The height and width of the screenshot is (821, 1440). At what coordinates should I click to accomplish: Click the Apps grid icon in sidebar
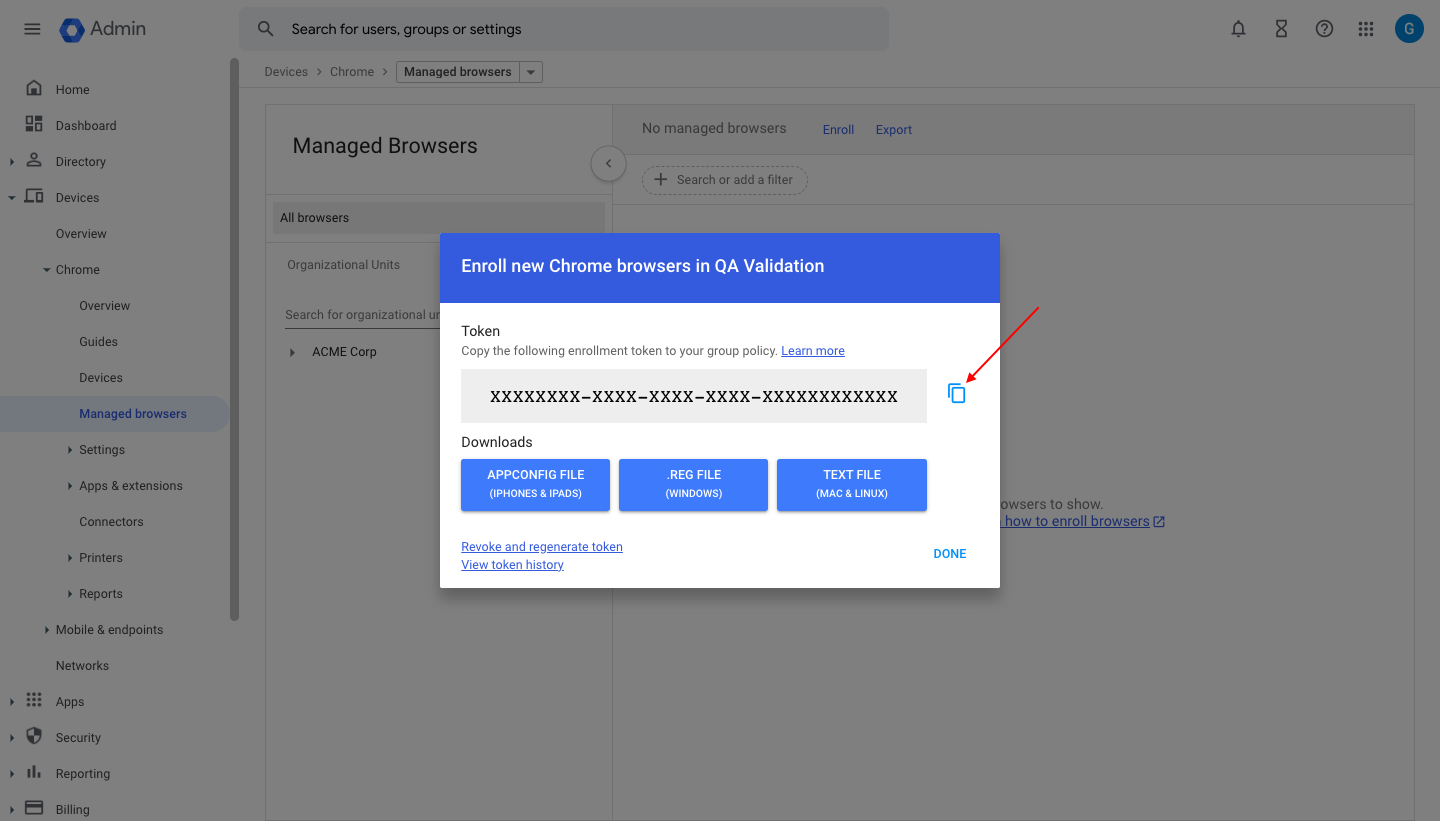pos(34,700)
